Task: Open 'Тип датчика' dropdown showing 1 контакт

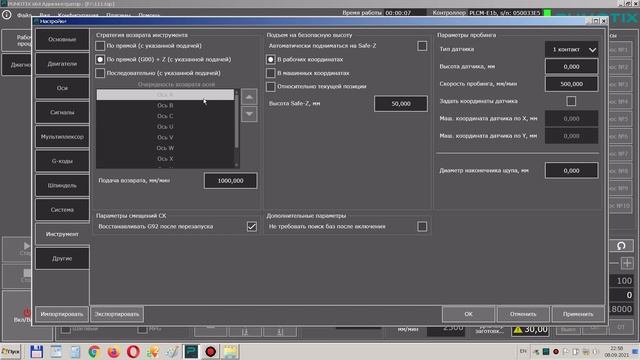Action: pyautogui.click(x=571, y=49)
